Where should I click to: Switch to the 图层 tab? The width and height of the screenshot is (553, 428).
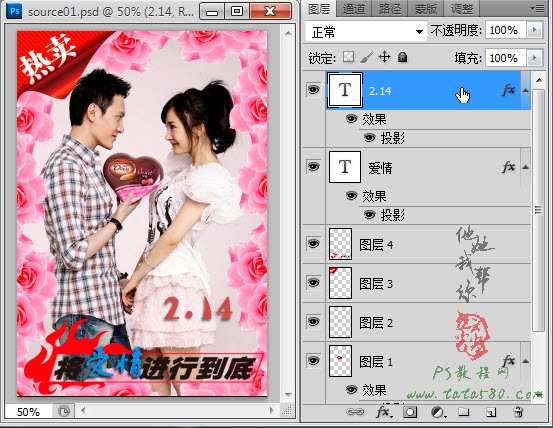tap(319, 9)
